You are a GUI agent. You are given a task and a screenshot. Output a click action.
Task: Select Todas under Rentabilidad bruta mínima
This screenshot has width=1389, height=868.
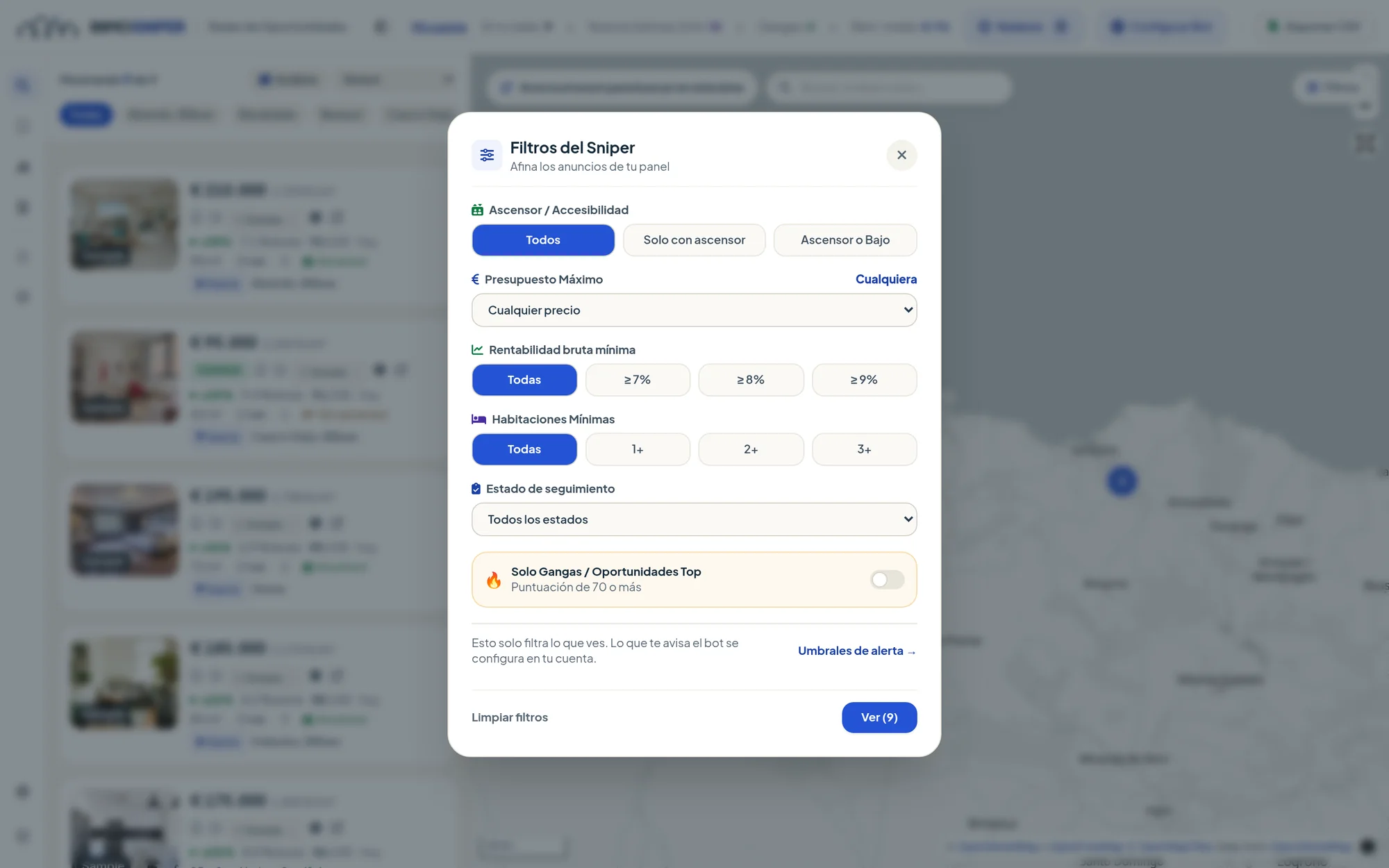tap(524, 380)
